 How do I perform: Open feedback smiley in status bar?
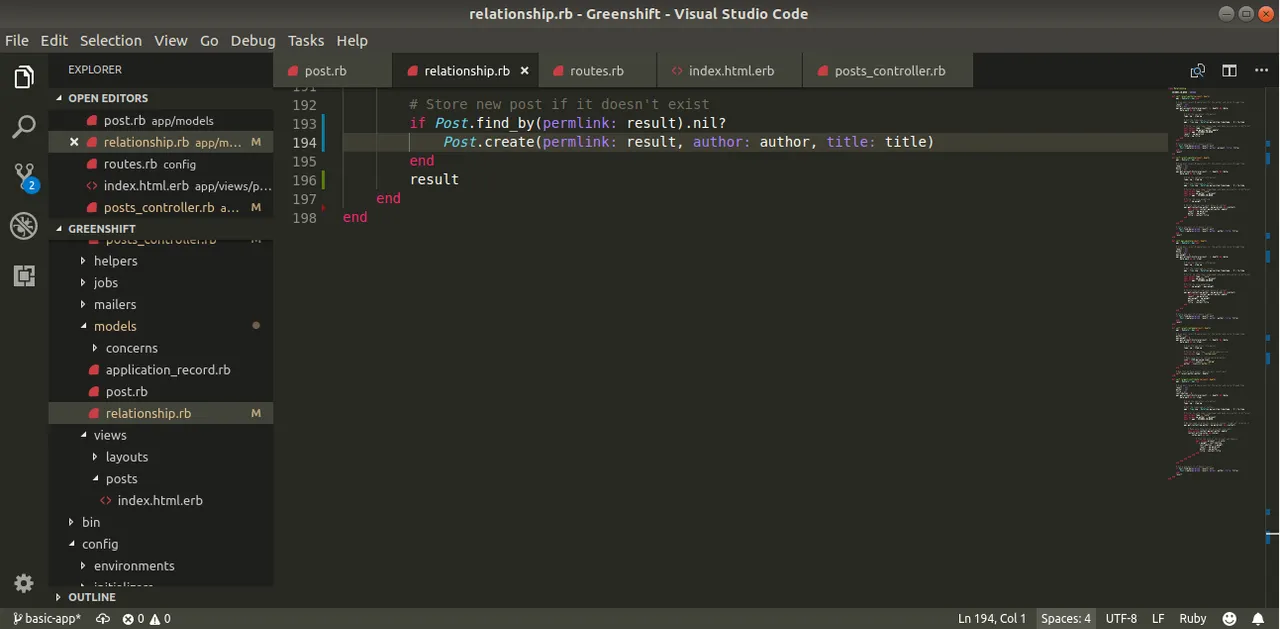tap(1230, 619)
